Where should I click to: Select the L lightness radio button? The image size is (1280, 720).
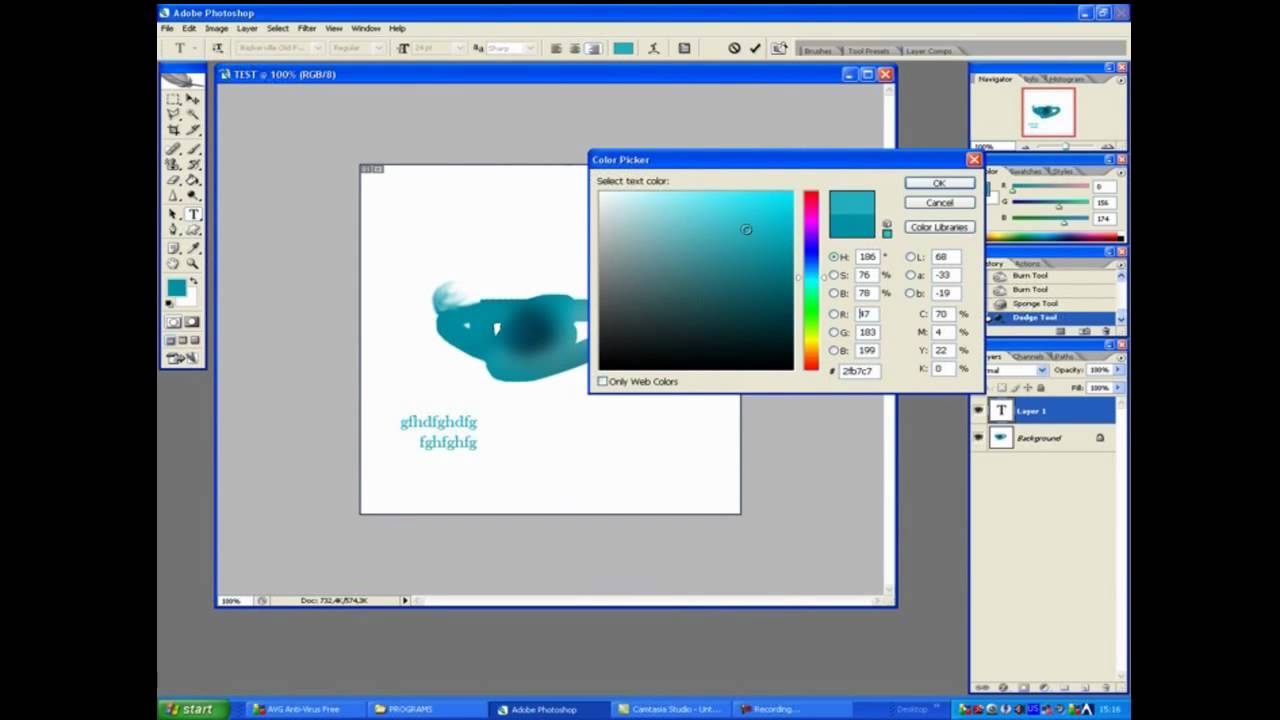click(x=910, y=257)
